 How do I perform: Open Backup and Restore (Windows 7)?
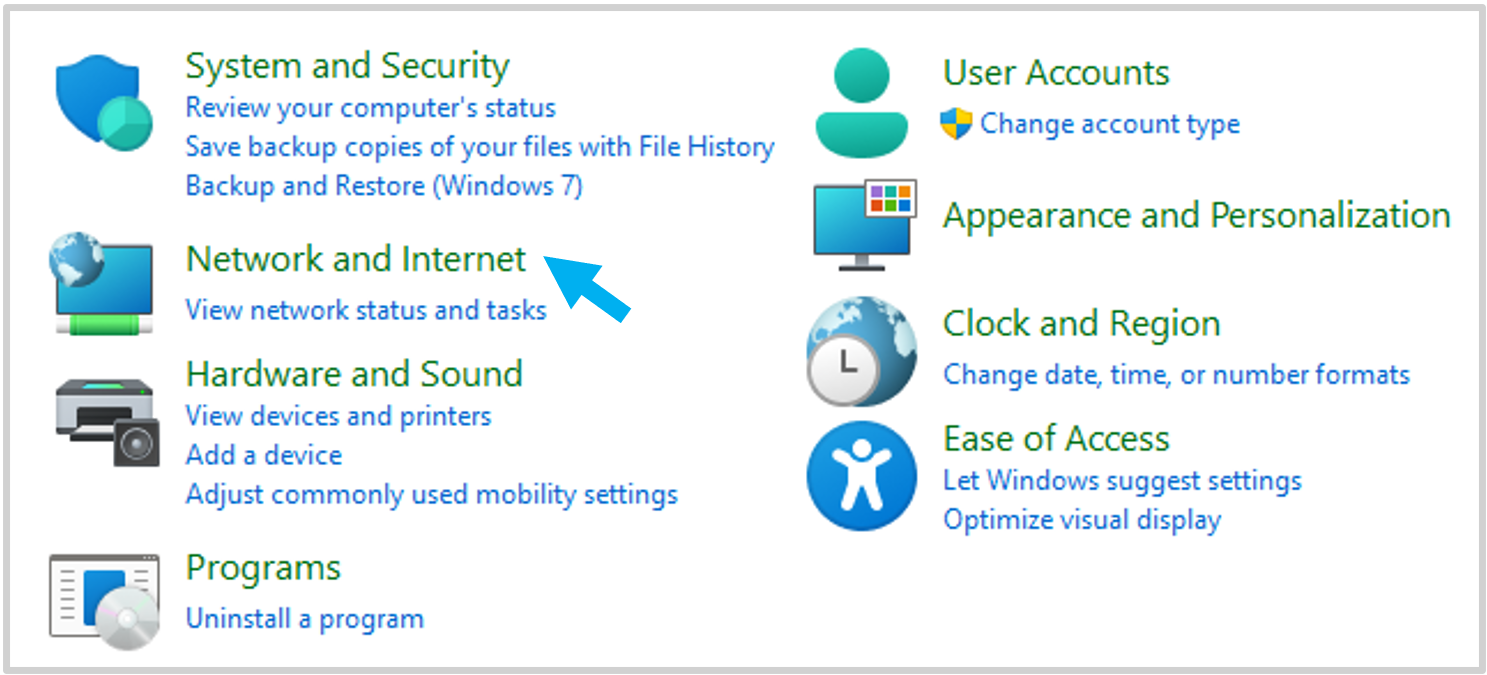point(384,186)
